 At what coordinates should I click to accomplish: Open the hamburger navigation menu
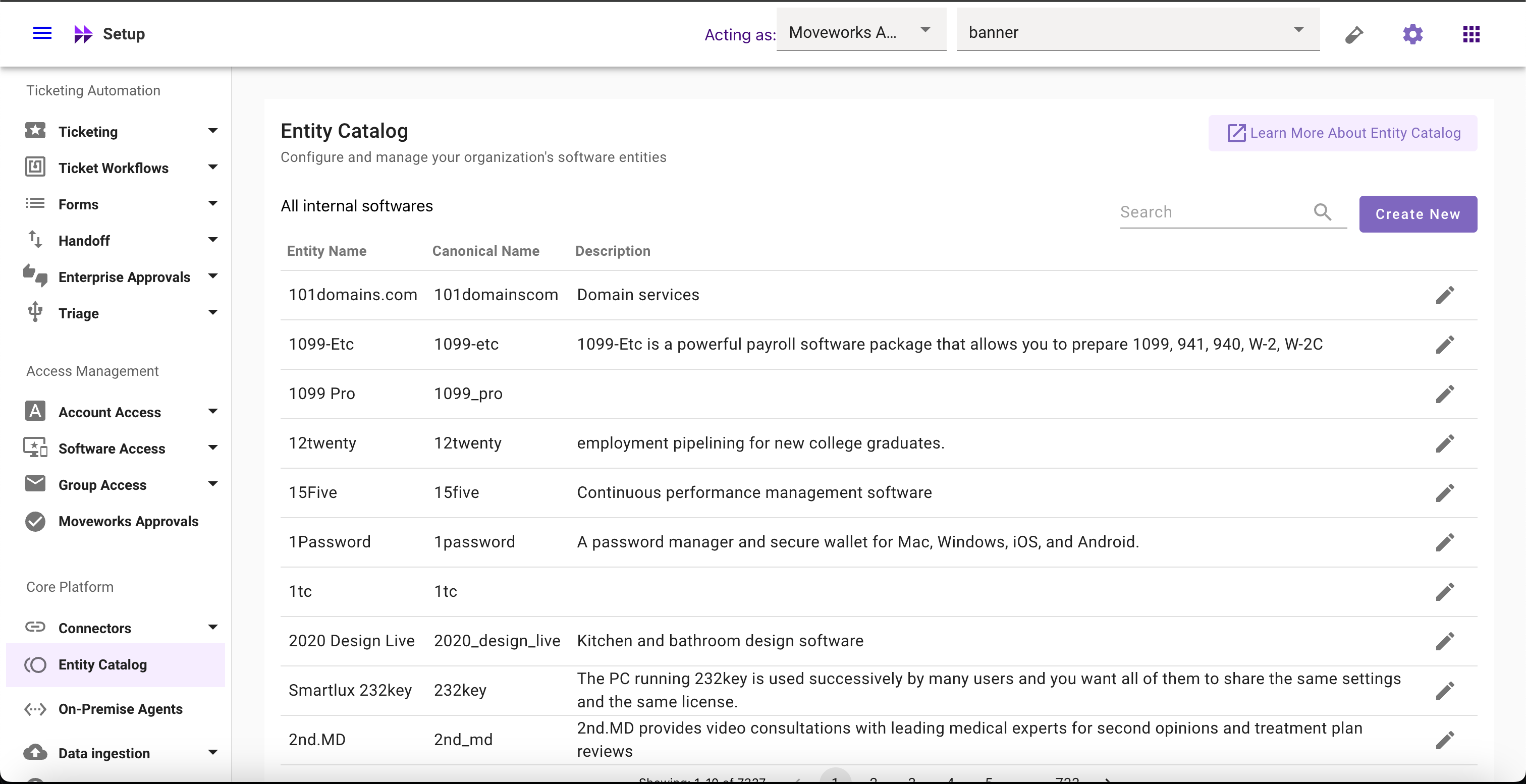tap(42, 34)
